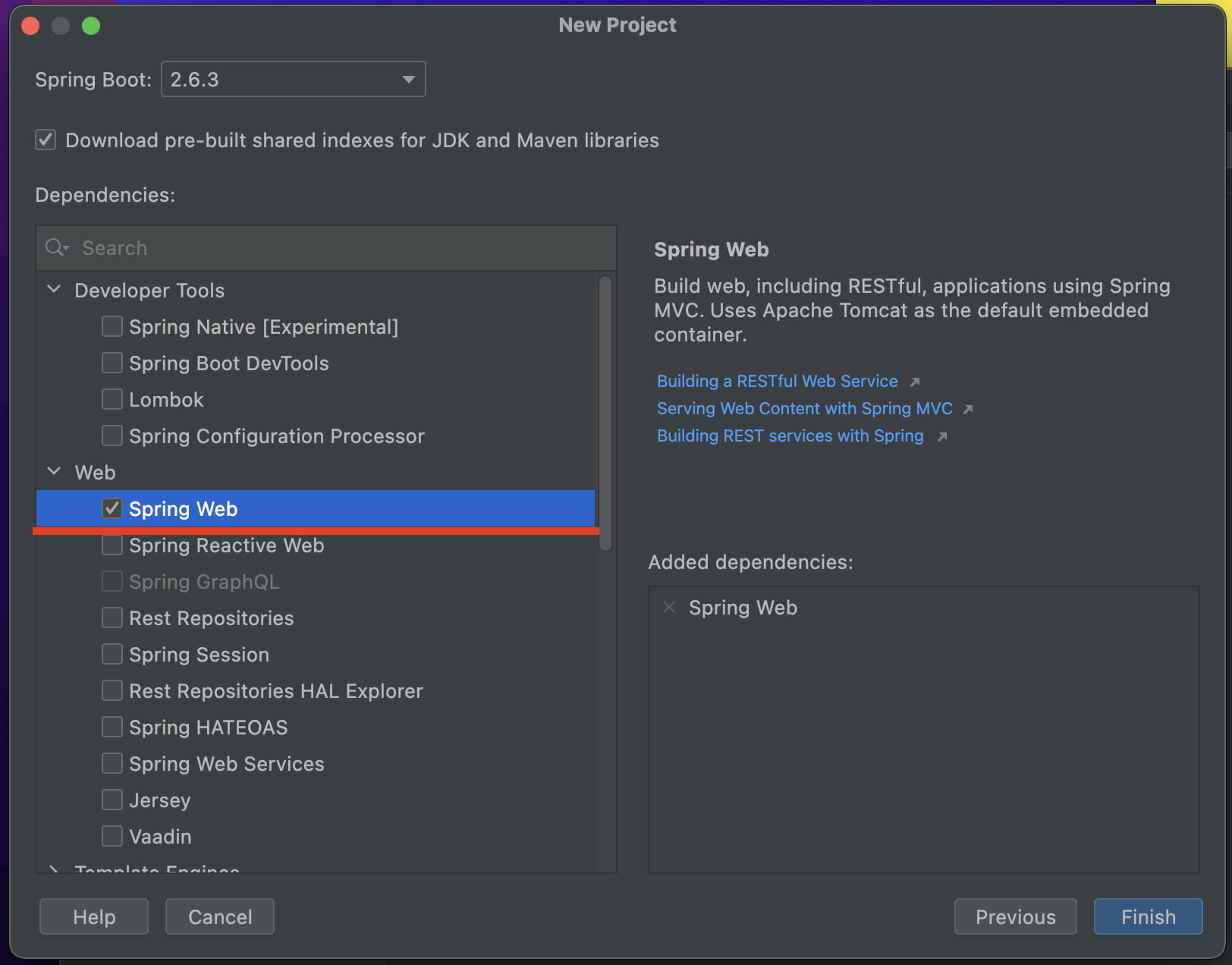Screen dimensions: 1232x965
Task: Check the Vaadin dependency
Action: point(112,836)
